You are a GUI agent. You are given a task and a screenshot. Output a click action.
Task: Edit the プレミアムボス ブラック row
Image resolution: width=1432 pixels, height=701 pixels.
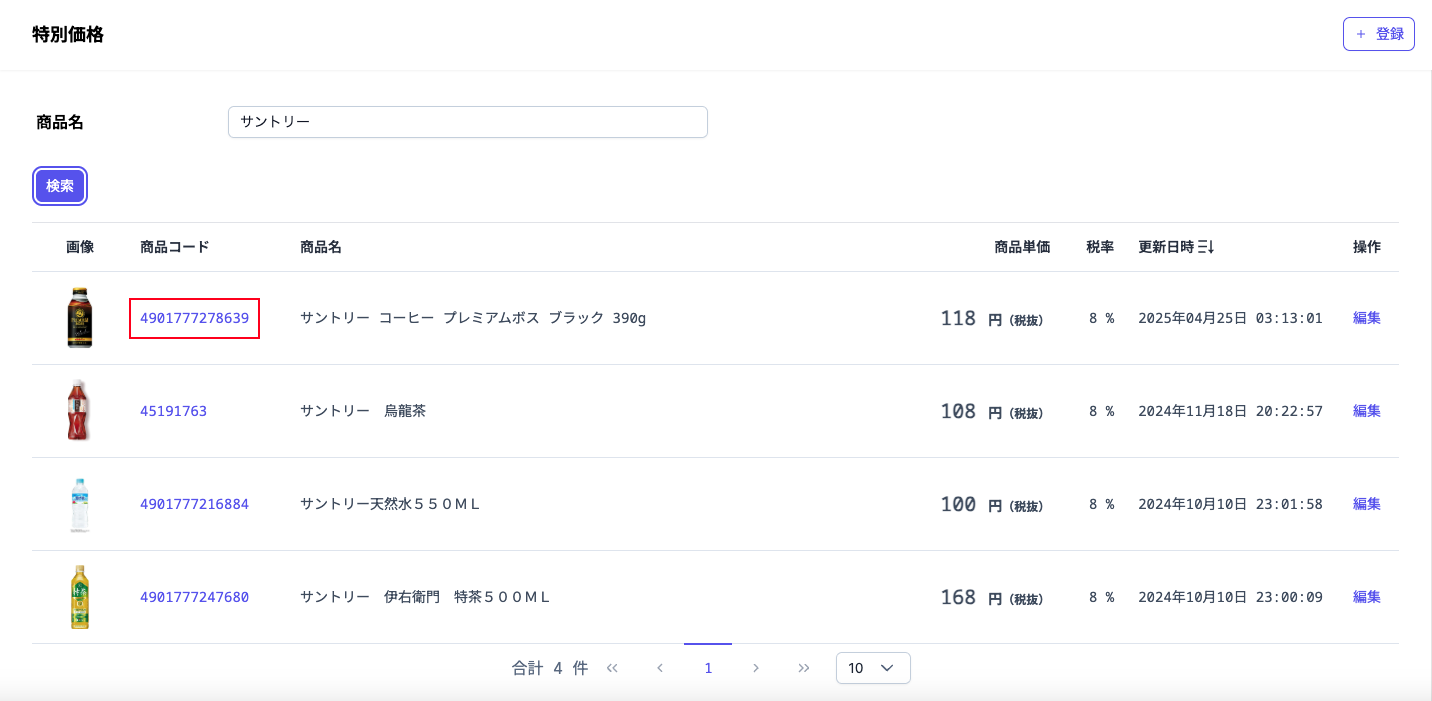1367,318
